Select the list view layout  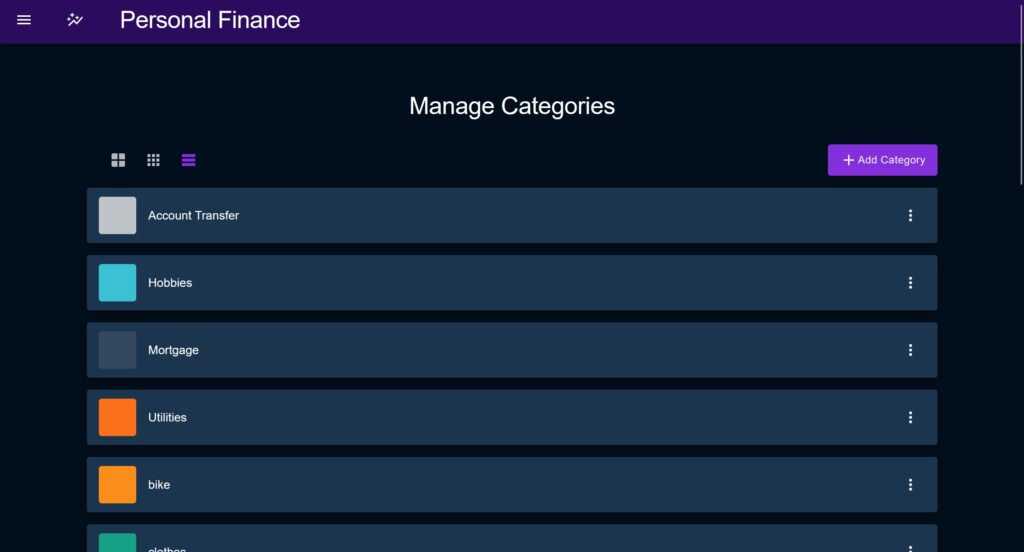pyautogui.click(x=189, y=160)
